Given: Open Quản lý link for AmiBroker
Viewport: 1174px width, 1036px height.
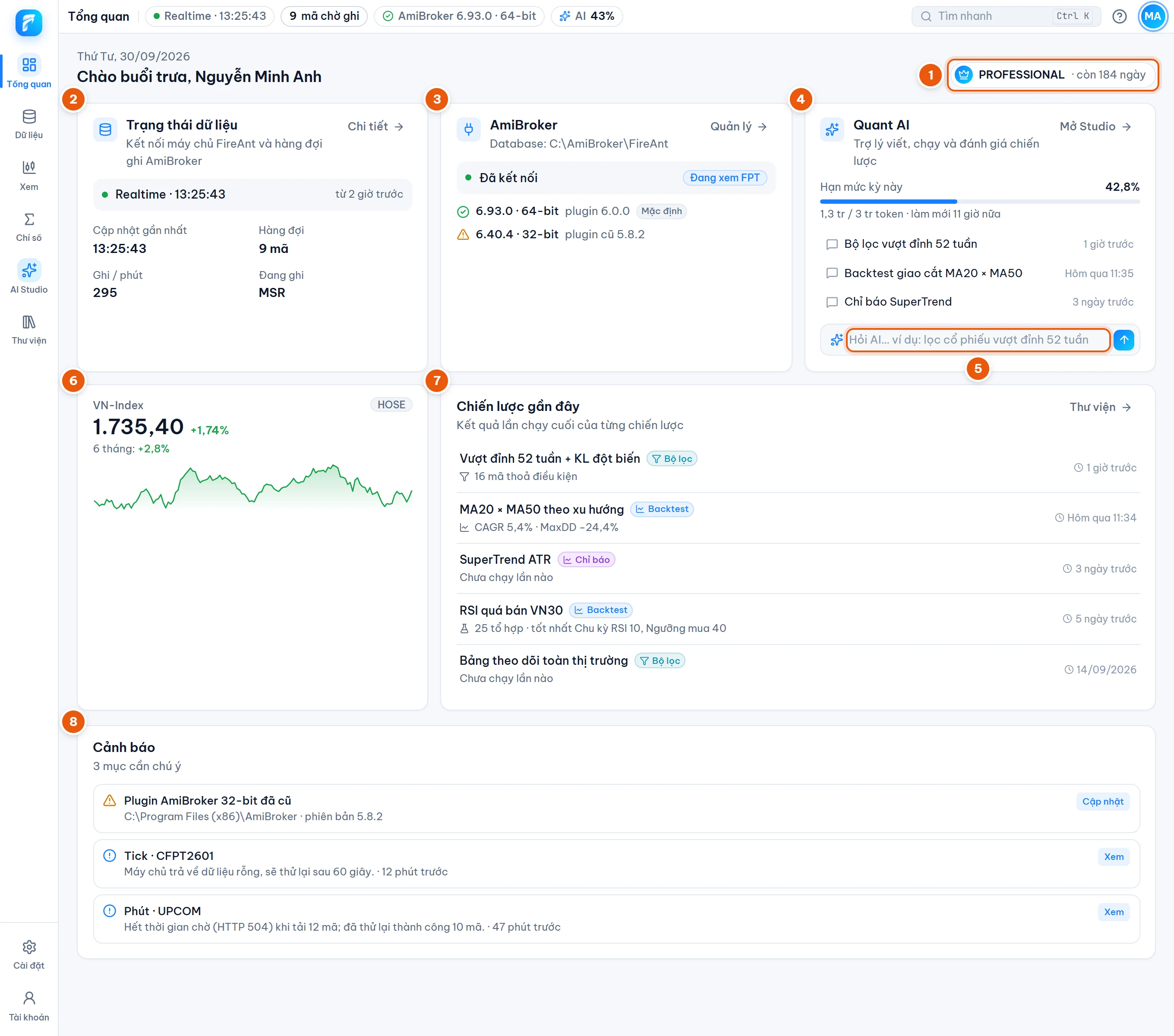Looking at the screenshot, I should (738, 126).
